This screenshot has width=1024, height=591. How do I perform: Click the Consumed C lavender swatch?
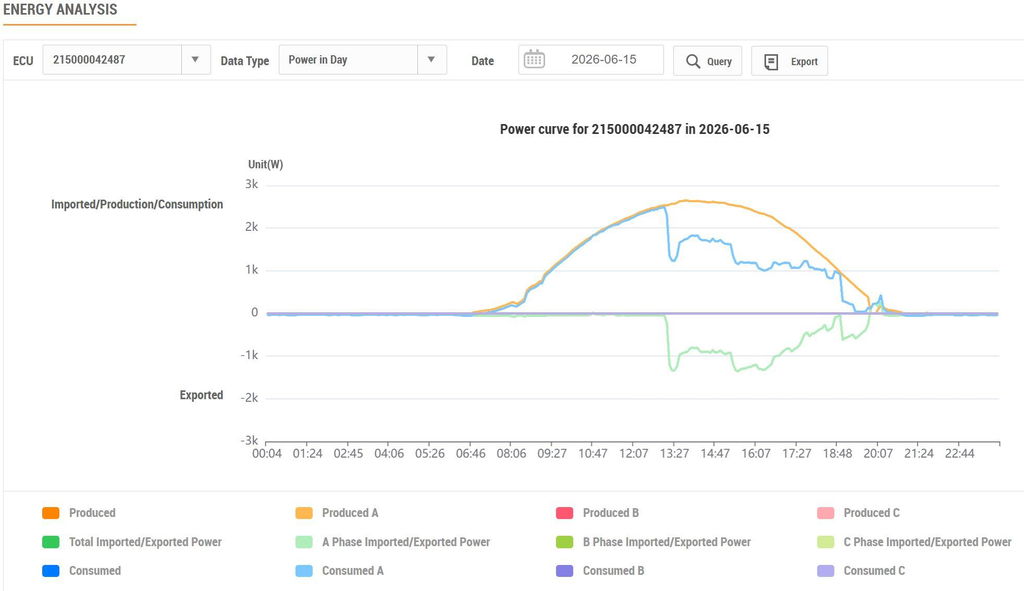click(825, 571)
